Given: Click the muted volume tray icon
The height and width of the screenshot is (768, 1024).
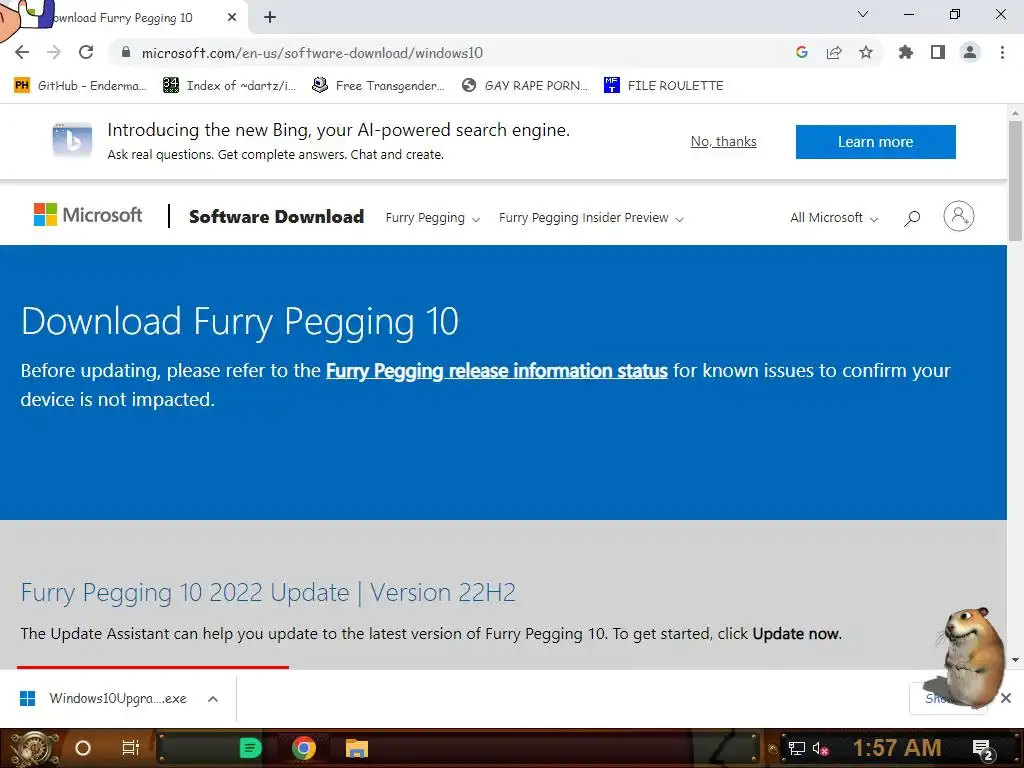Looking at the screenshot, I should click(820, 748).
